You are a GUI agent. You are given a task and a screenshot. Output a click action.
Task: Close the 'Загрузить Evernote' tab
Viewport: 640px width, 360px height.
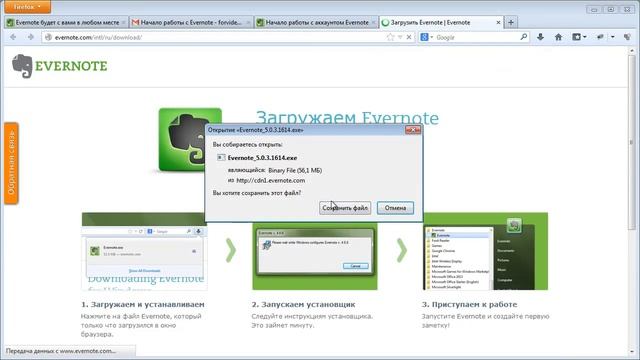tap(498, 22)
